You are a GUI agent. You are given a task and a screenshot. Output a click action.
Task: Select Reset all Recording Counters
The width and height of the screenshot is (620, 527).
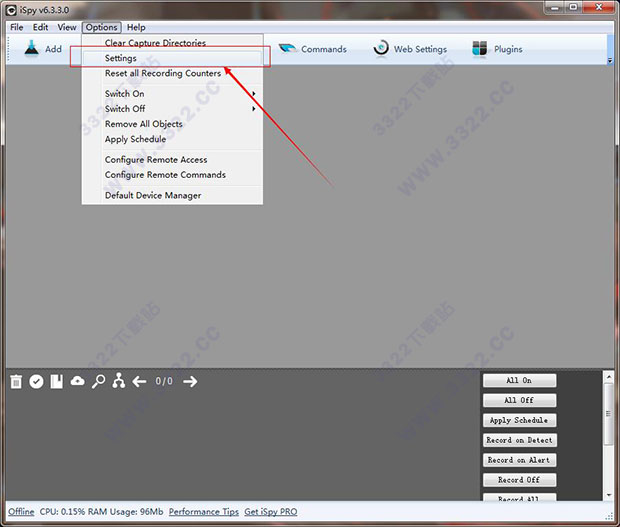[x=172, y=73]
